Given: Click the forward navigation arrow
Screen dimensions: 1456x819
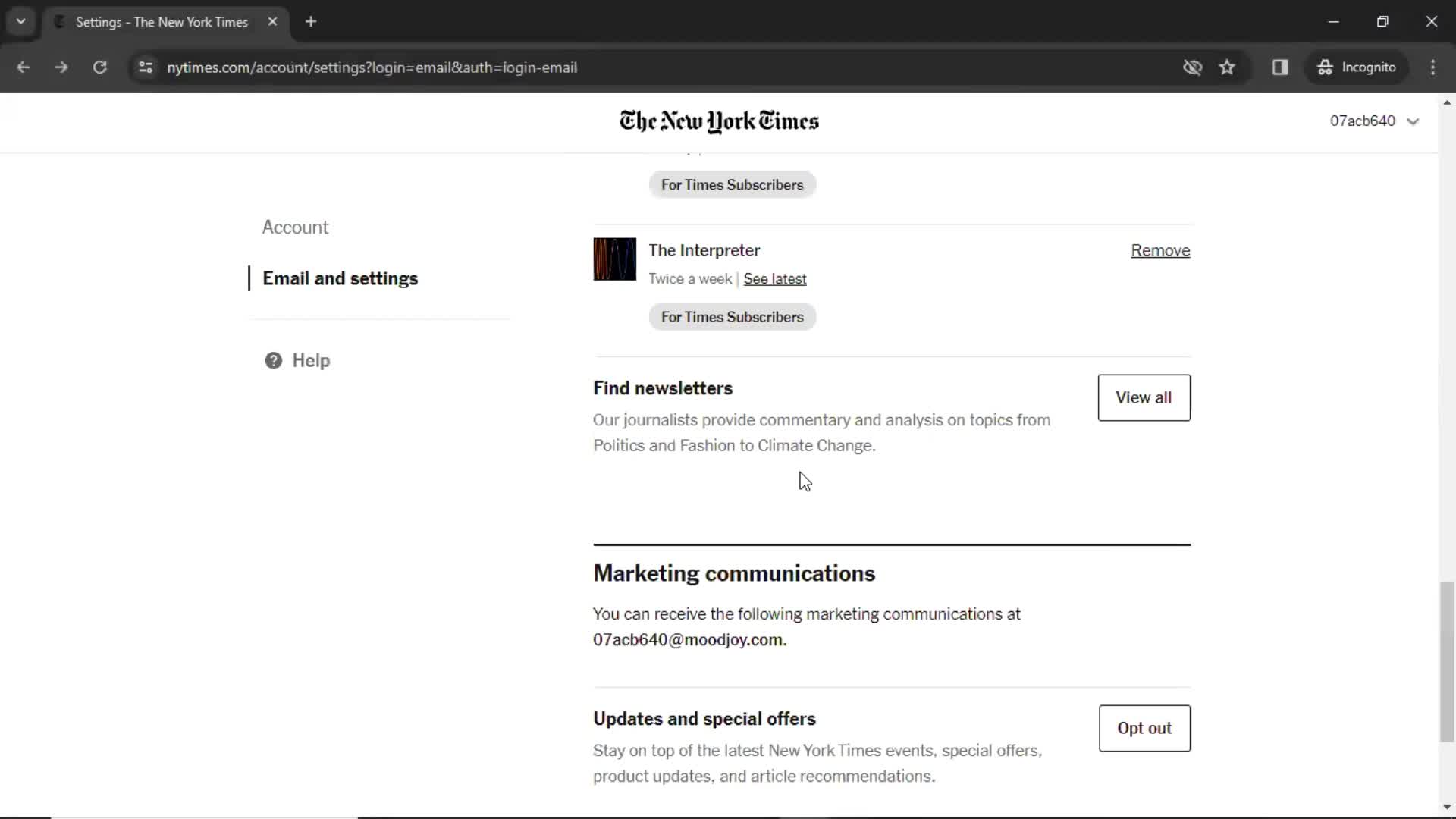Looking at the screenshot, I should [x=61, y=67].
